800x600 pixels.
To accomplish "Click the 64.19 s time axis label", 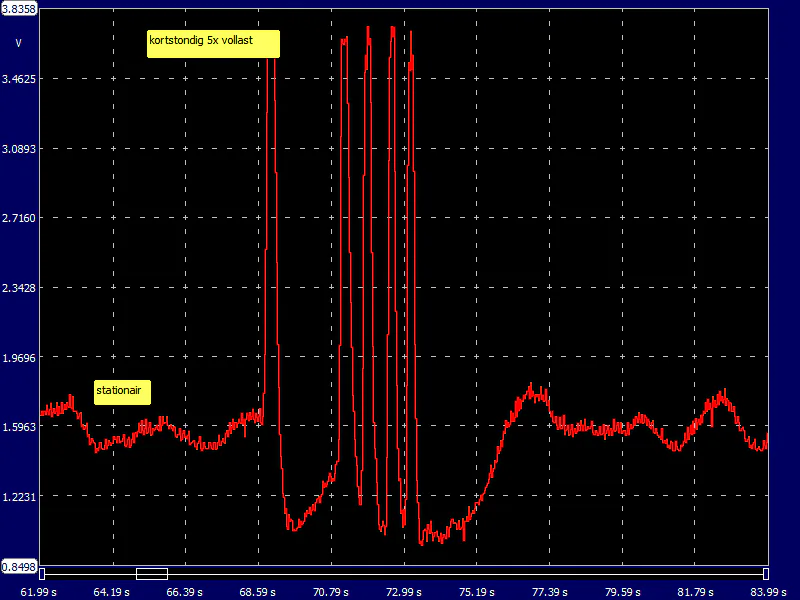I will 113,591.
